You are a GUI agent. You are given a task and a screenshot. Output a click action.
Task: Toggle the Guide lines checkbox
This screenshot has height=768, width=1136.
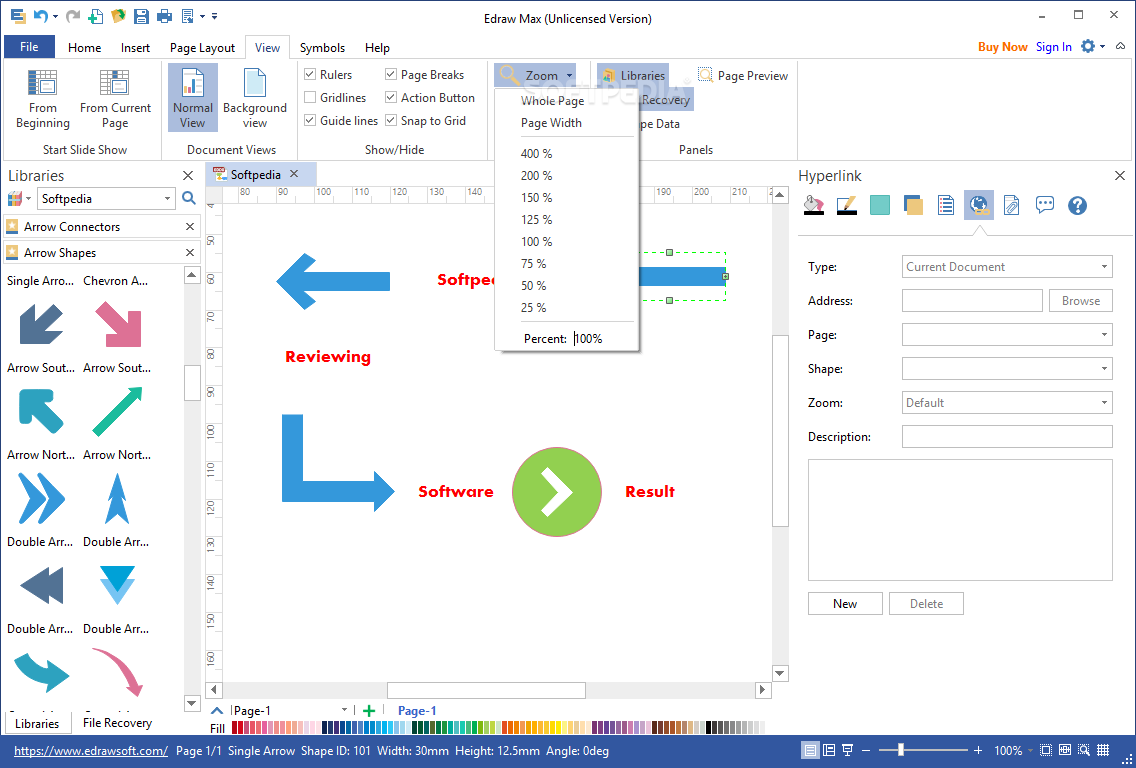click(x=310, y=120)
